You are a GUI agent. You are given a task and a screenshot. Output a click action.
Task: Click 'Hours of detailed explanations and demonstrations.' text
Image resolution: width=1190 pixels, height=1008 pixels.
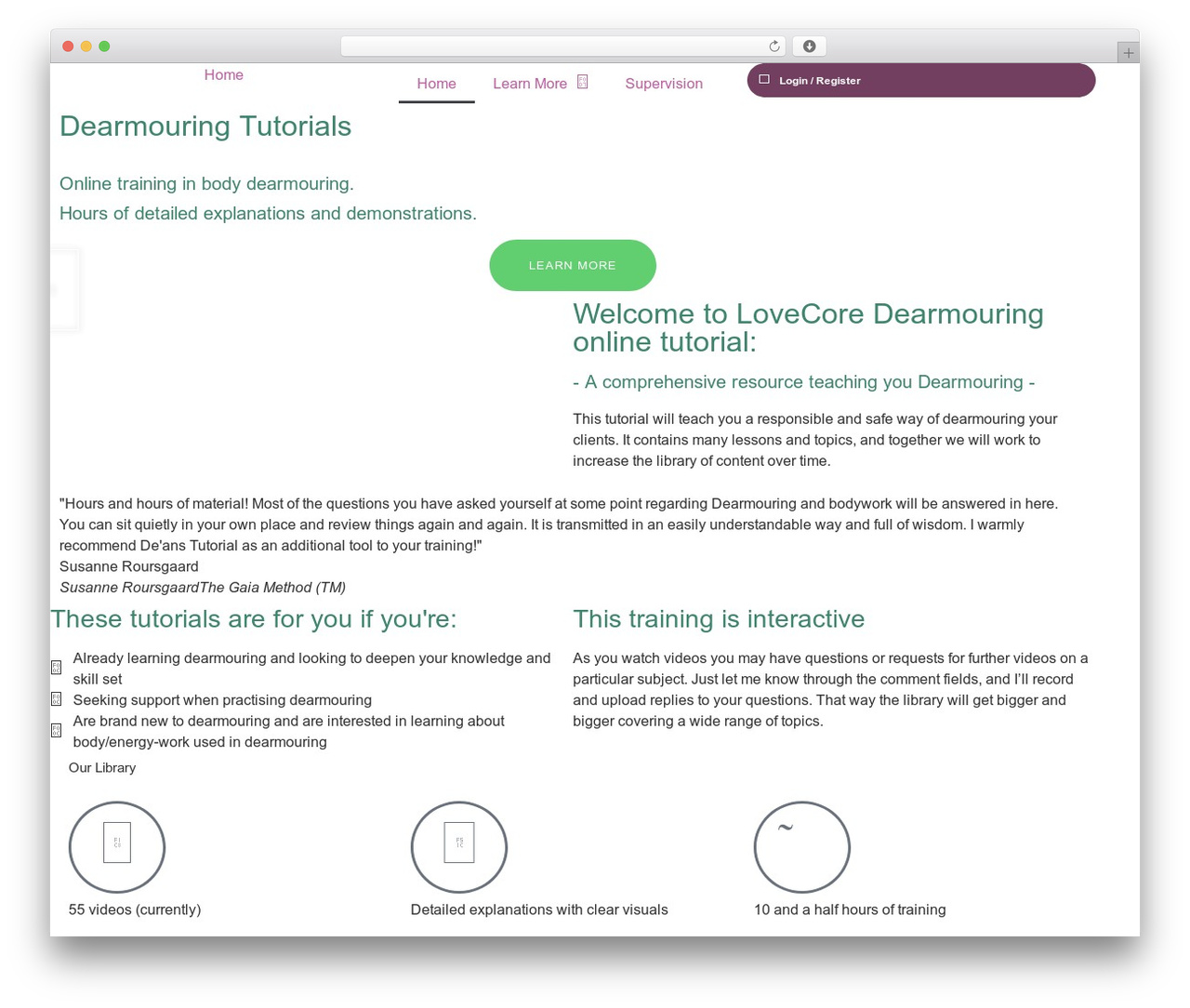coord(268,214)
